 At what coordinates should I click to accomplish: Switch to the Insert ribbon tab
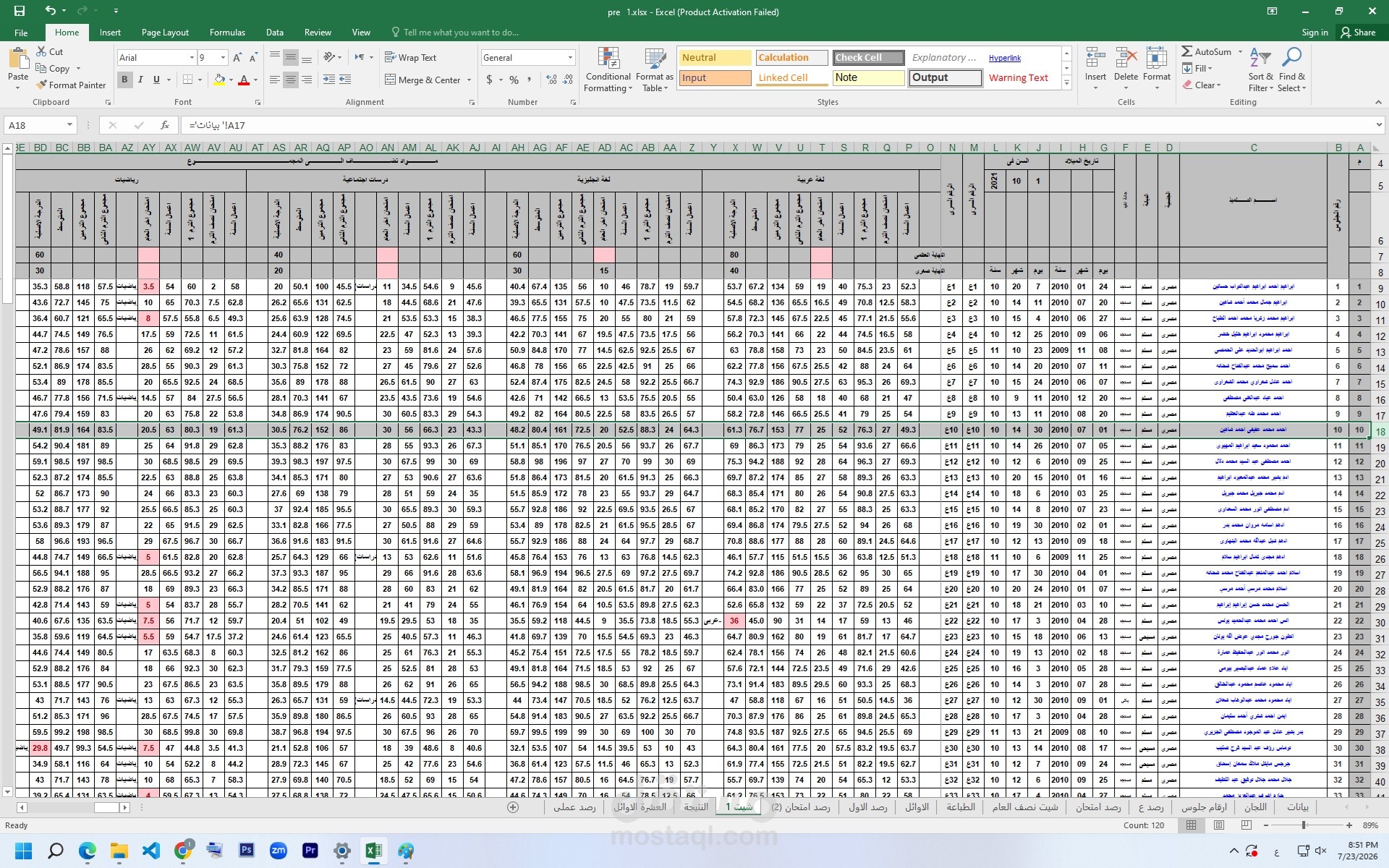(110, 33)
